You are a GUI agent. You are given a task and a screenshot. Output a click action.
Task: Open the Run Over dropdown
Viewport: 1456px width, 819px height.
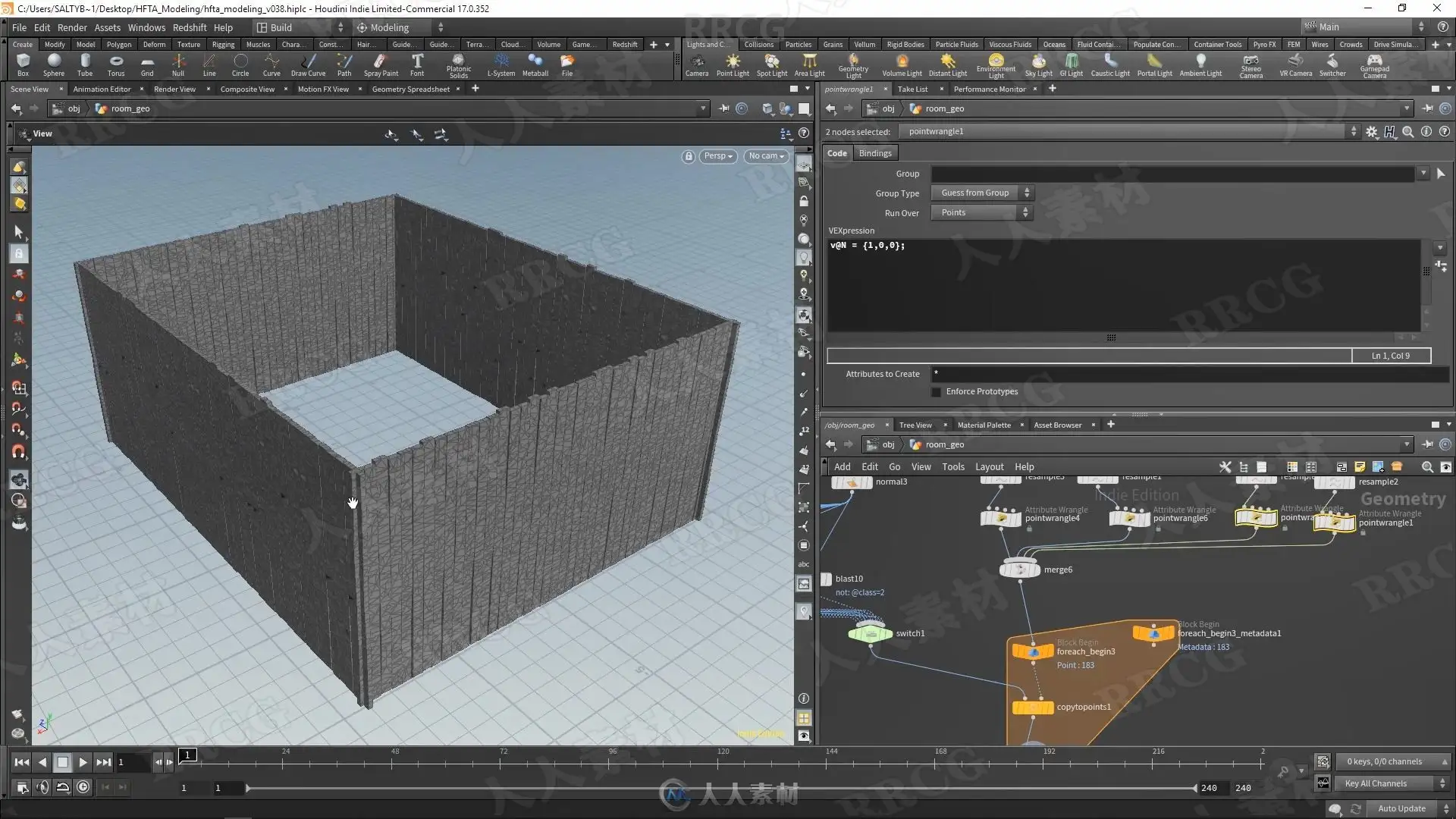point(981,213)
